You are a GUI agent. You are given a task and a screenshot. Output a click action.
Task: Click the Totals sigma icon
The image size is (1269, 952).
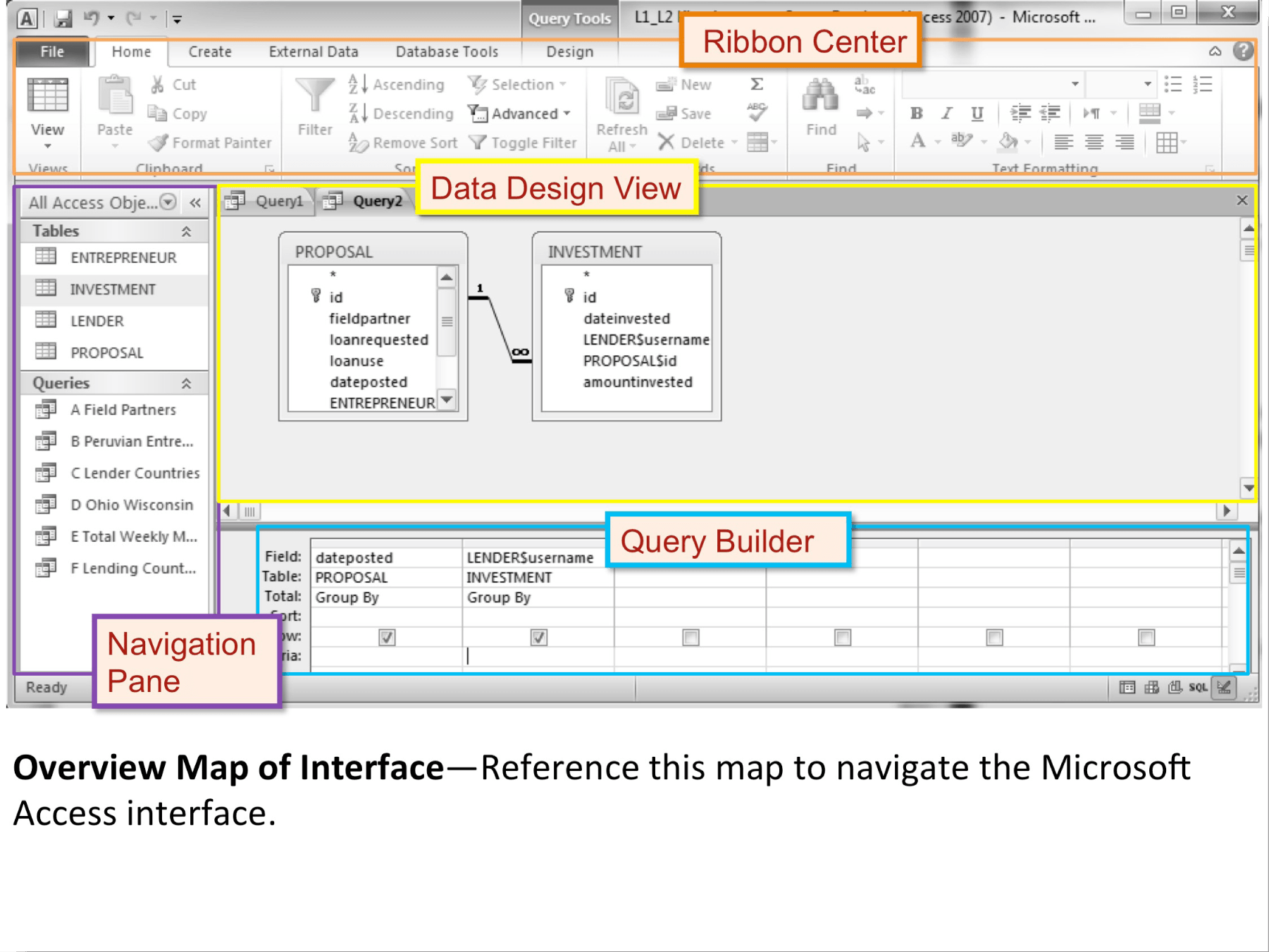(x=756, y=84)
